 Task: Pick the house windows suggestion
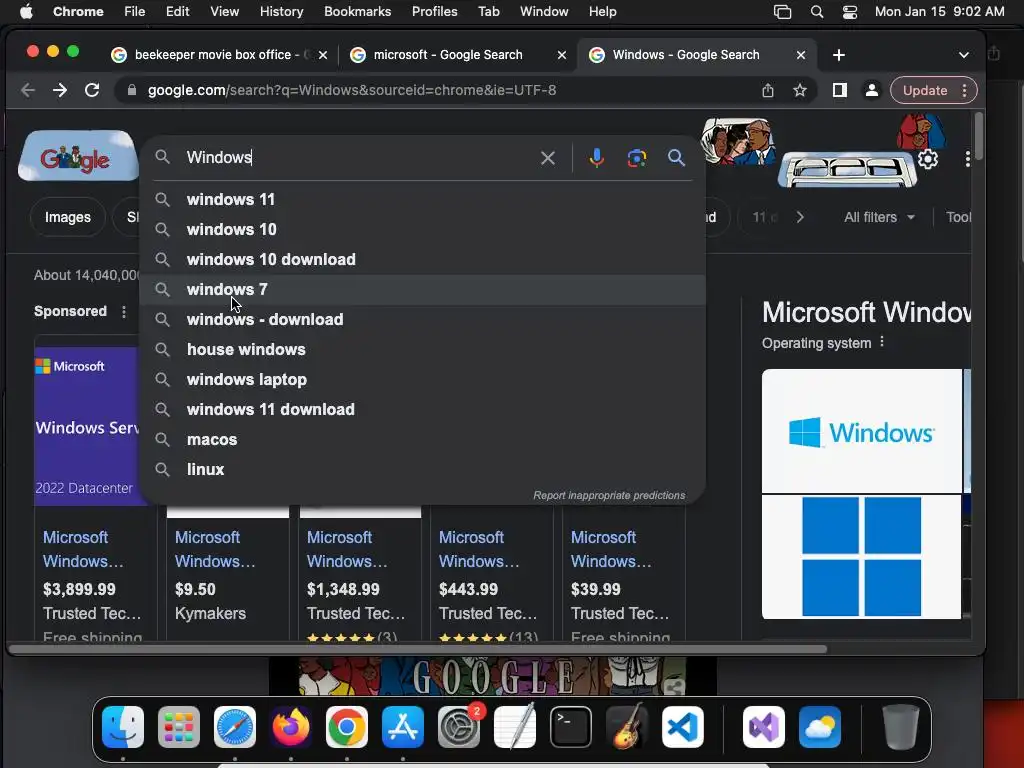click(422, 349)
